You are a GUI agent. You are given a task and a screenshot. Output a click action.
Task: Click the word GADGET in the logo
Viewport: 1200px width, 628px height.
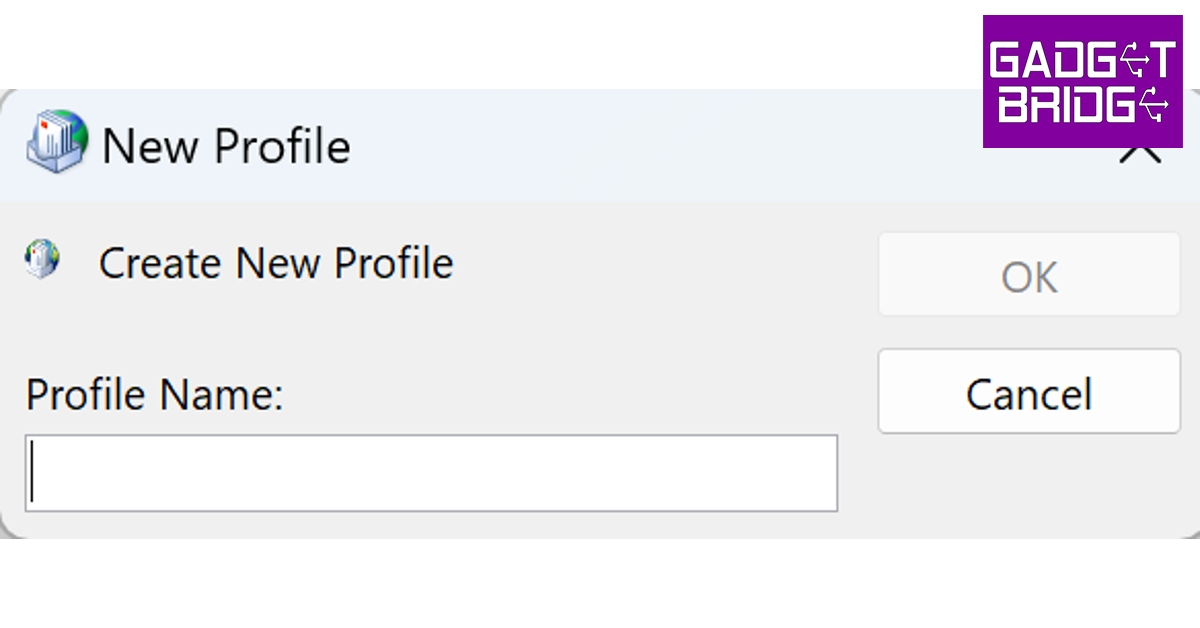pos(1081,61)
